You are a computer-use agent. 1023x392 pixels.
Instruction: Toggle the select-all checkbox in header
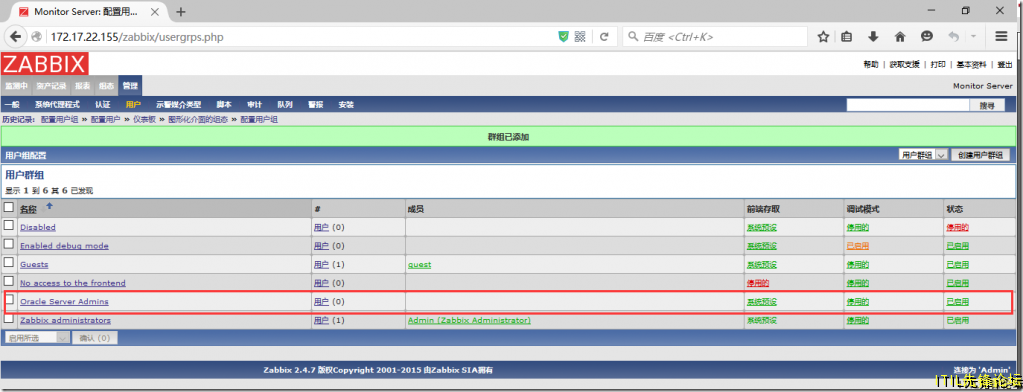click(x=9, y=207)
